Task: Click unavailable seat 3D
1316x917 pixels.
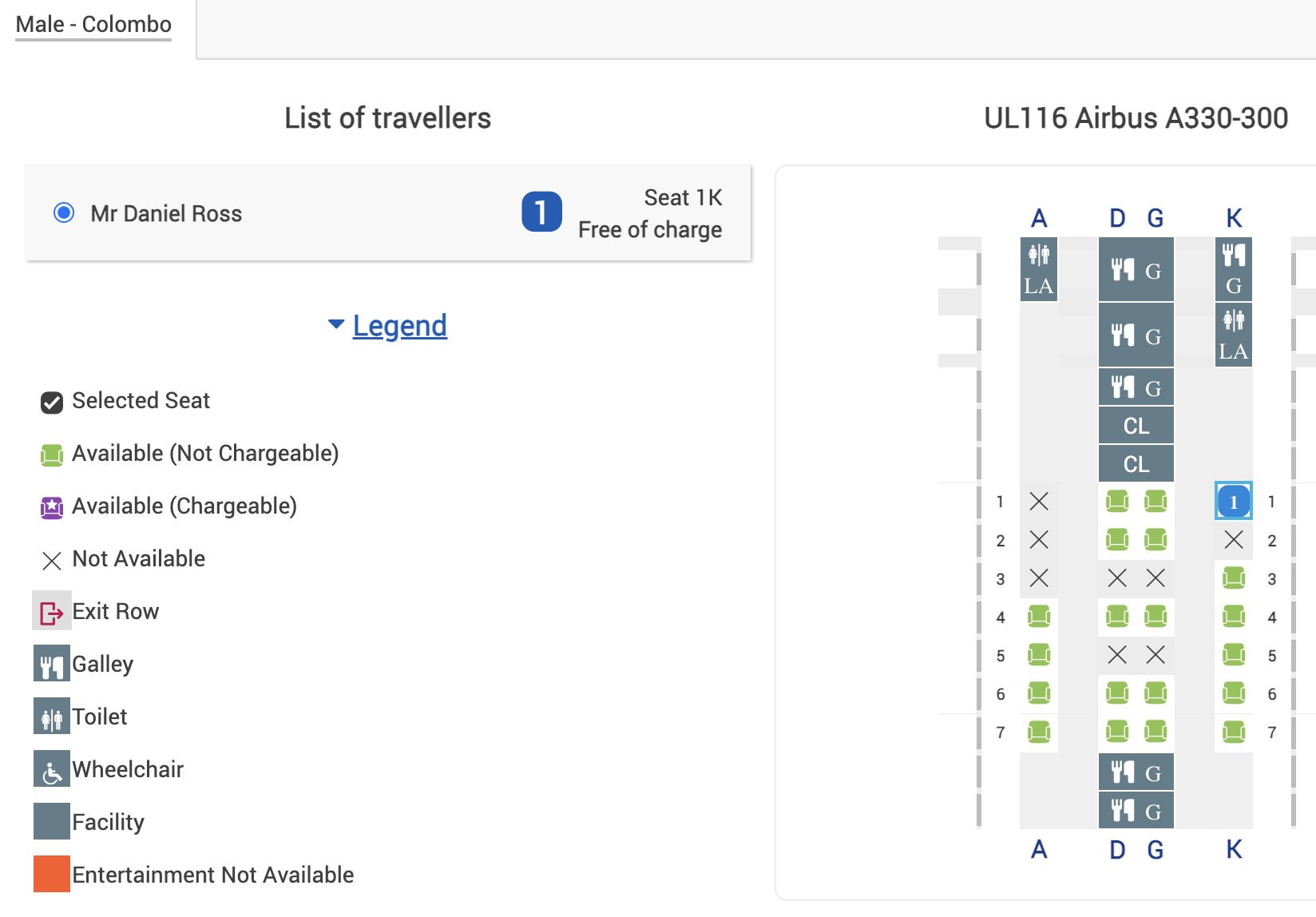Action: [x=1117, y=578]
